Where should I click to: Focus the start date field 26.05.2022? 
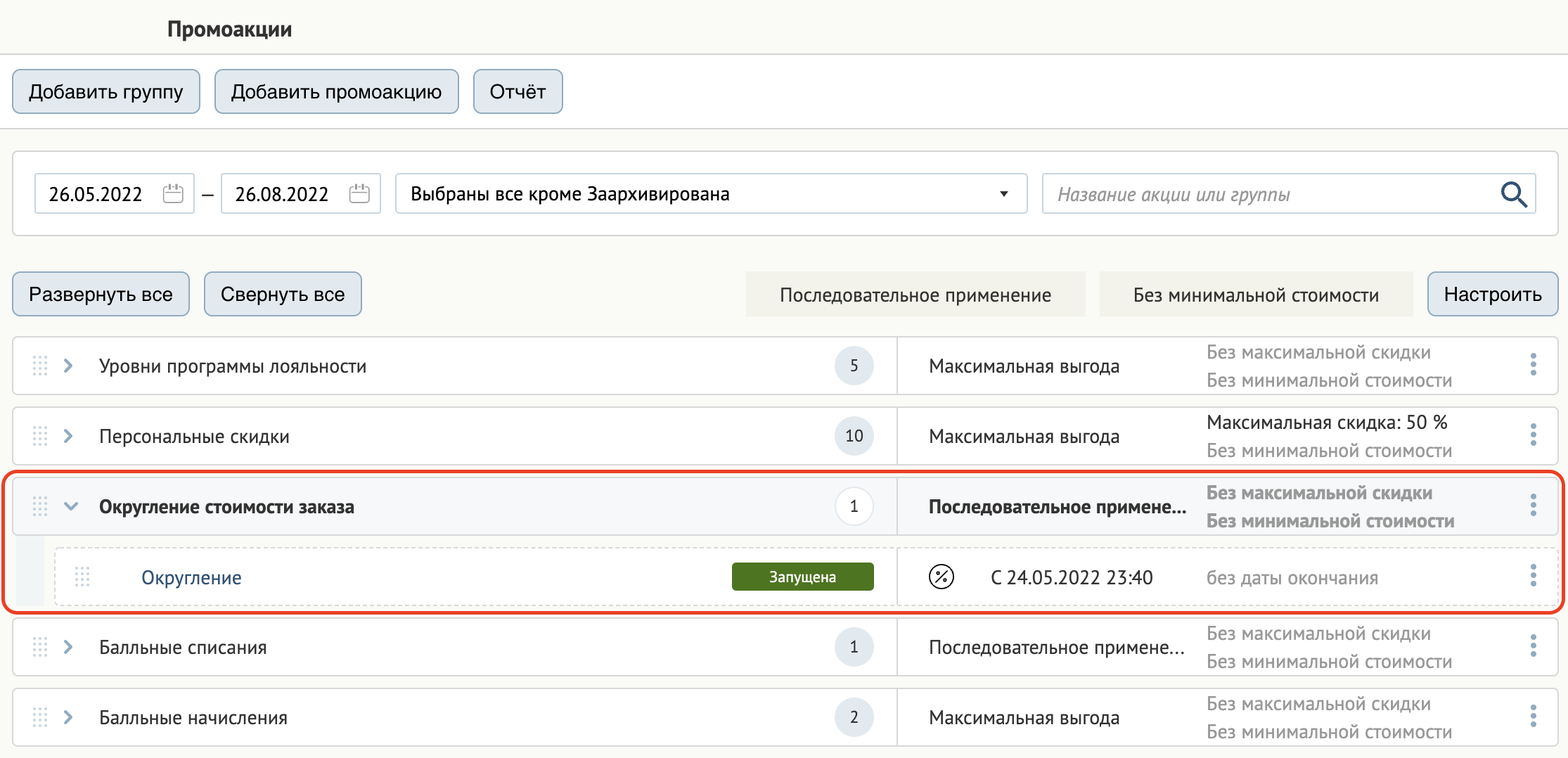coord(114,193)
